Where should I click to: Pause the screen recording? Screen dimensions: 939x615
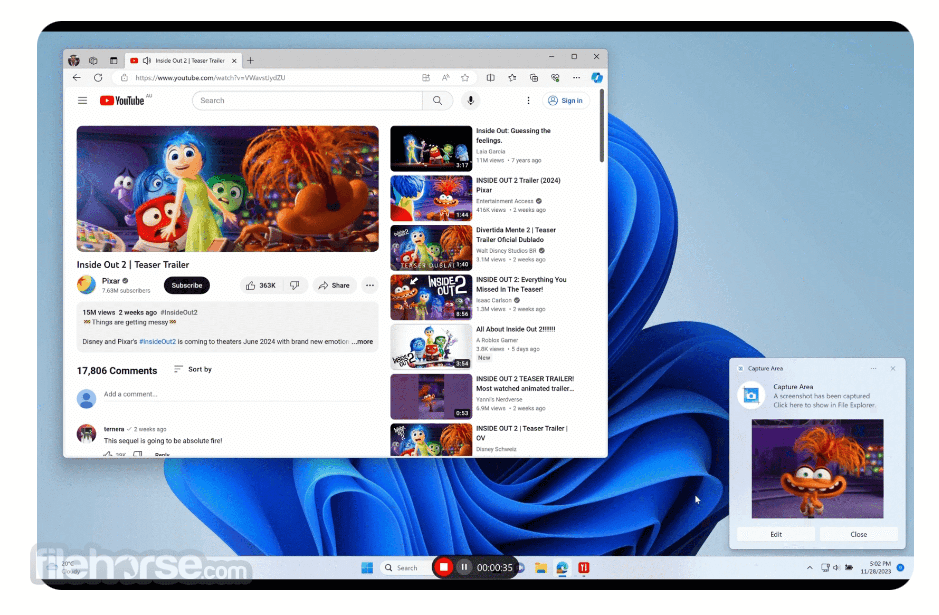point(464,567)
